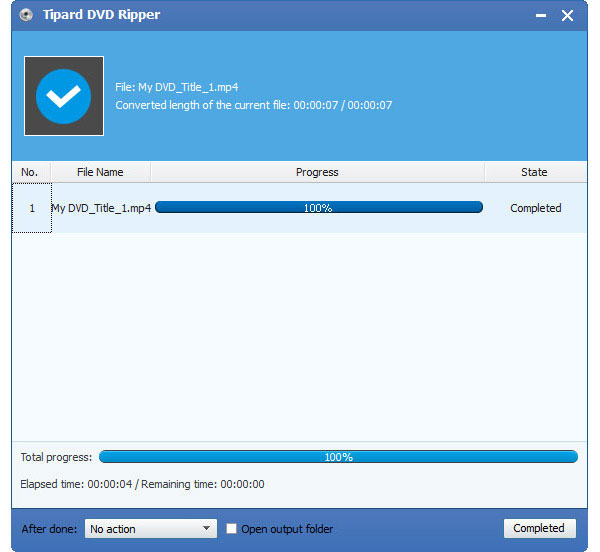The width and height of the screenshot is (600, 552).
Task: Click the Progress column header
Action: click(x=317, y=172)
